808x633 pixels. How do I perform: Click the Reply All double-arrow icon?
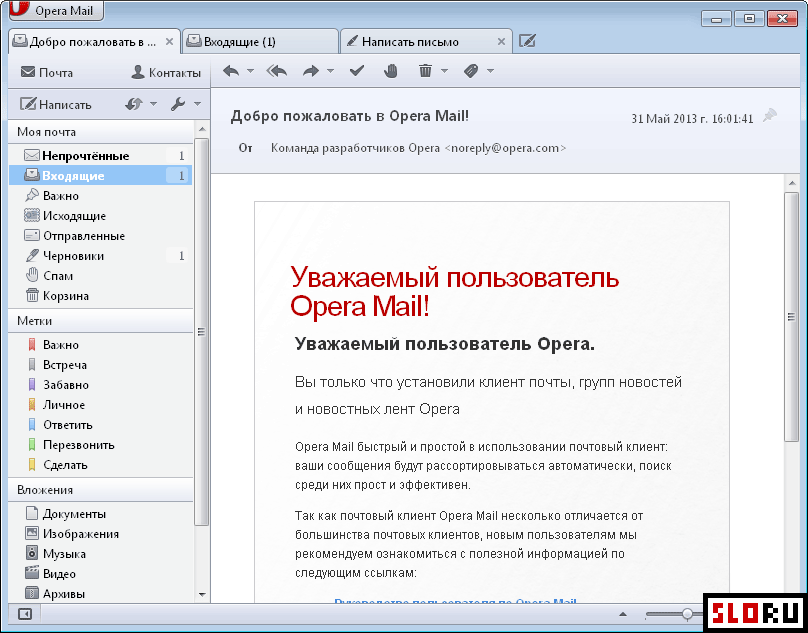coord(277,71)
